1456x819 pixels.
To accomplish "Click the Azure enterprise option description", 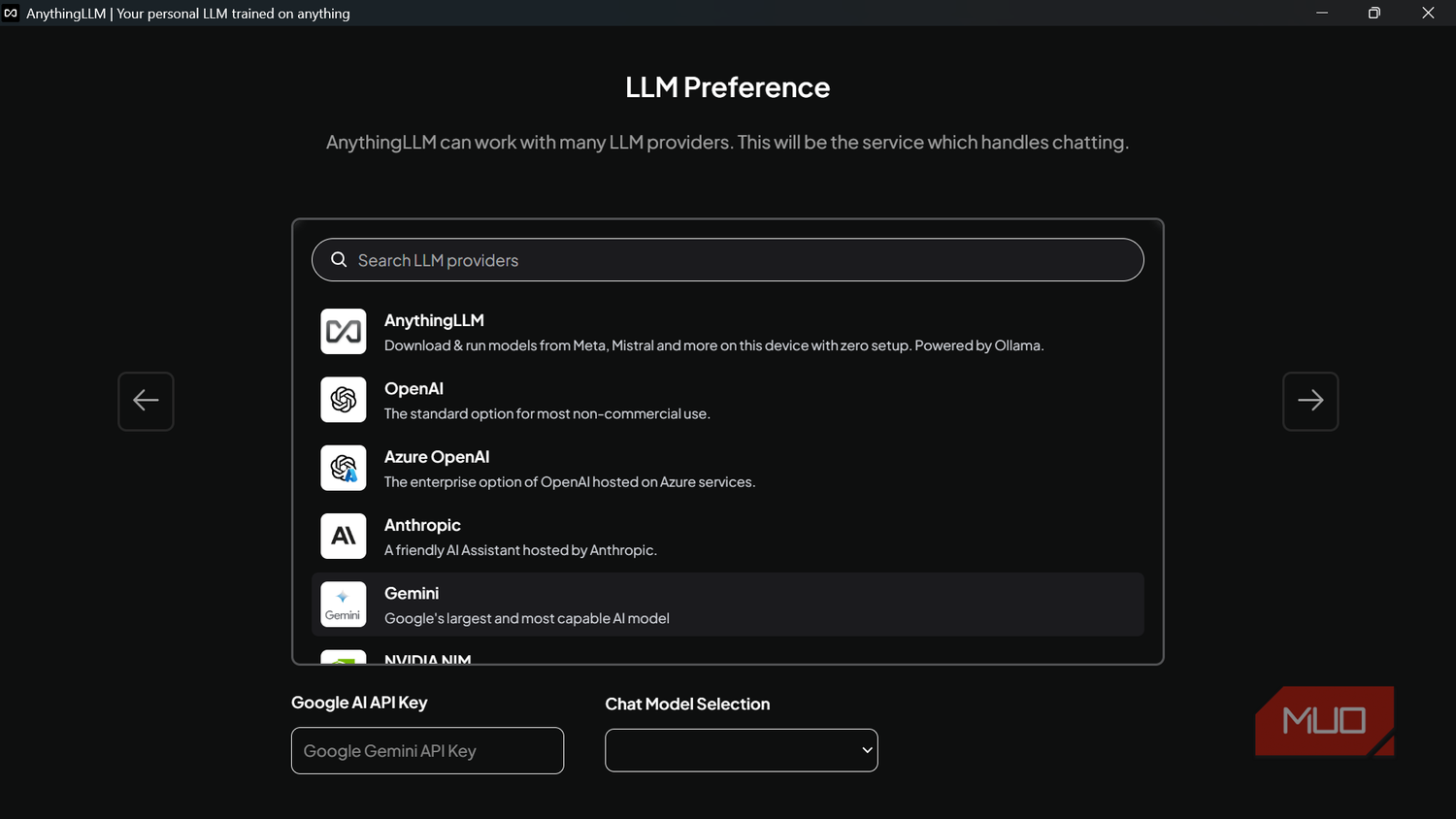I will pyautogui.click(x=570, y=482).
